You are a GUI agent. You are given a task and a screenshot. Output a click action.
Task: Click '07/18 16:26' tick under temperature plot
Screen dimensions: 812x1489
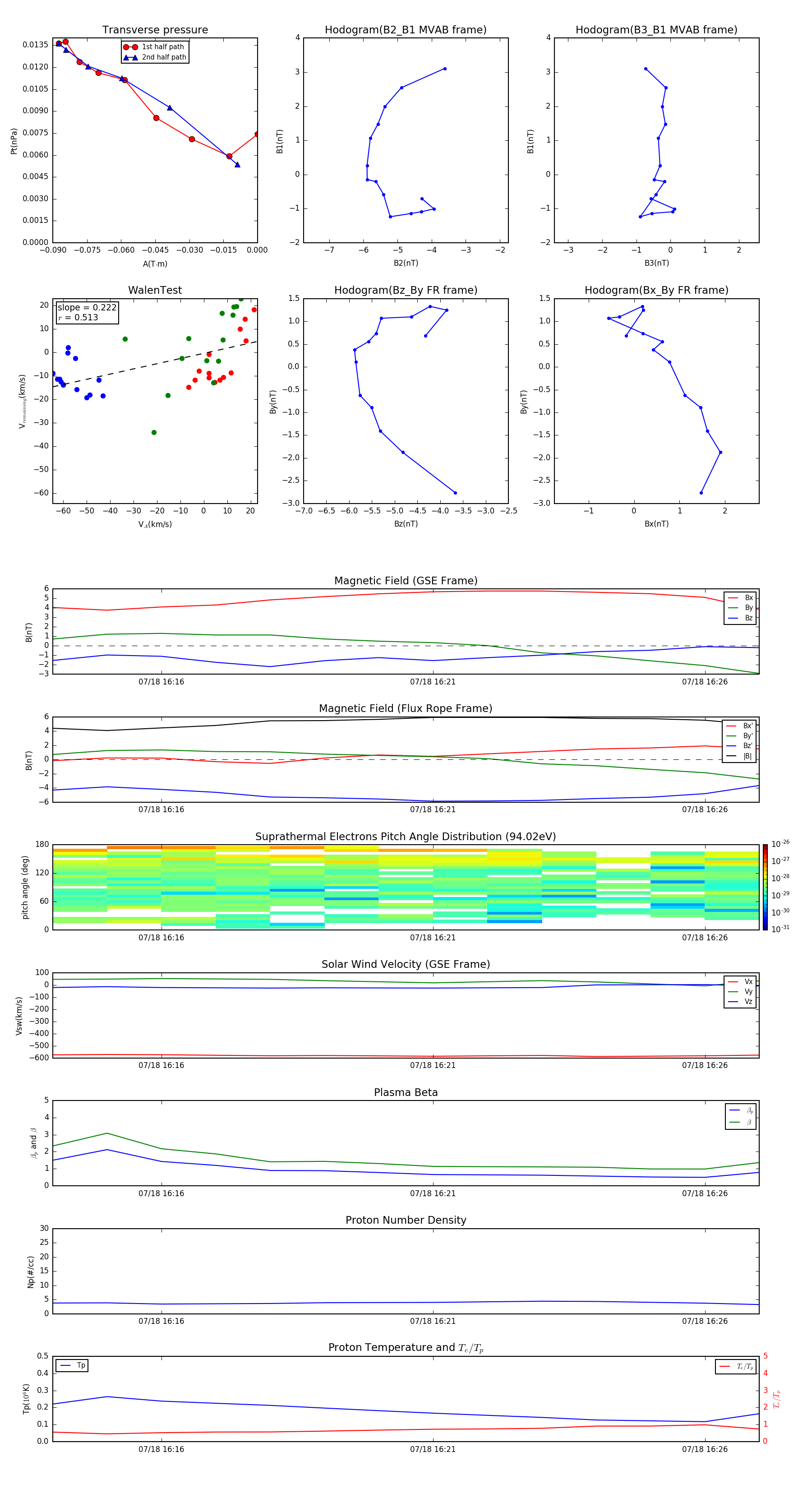[705, 1449]
